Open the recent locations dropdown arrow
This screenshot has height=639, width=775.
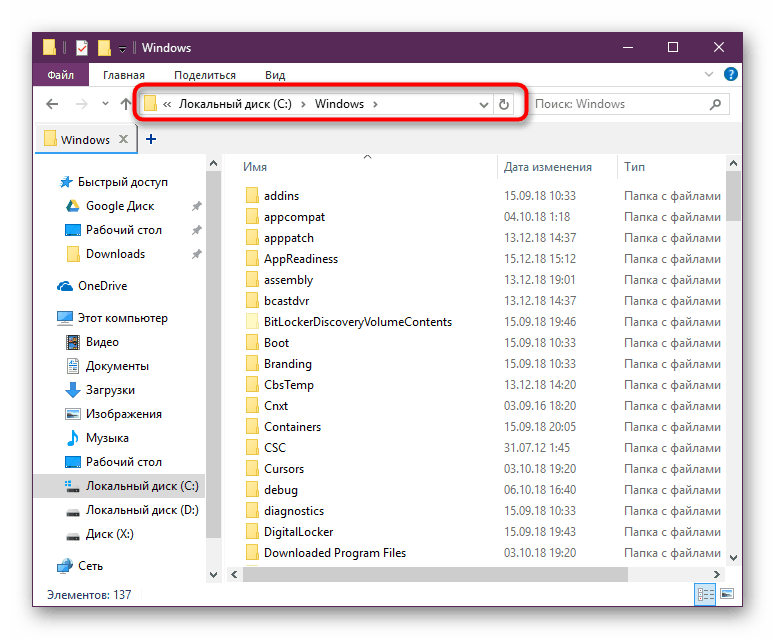(105, 104)
